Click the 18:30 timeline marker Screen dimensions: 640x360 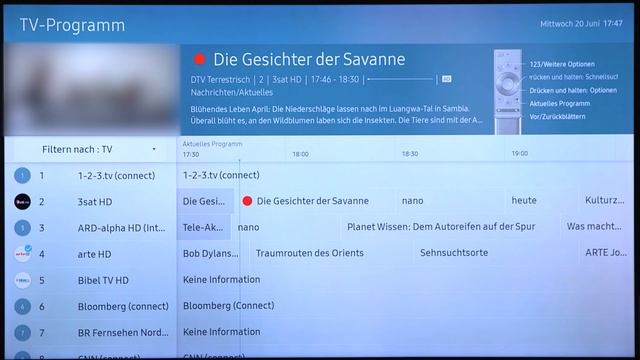[410, 154]
